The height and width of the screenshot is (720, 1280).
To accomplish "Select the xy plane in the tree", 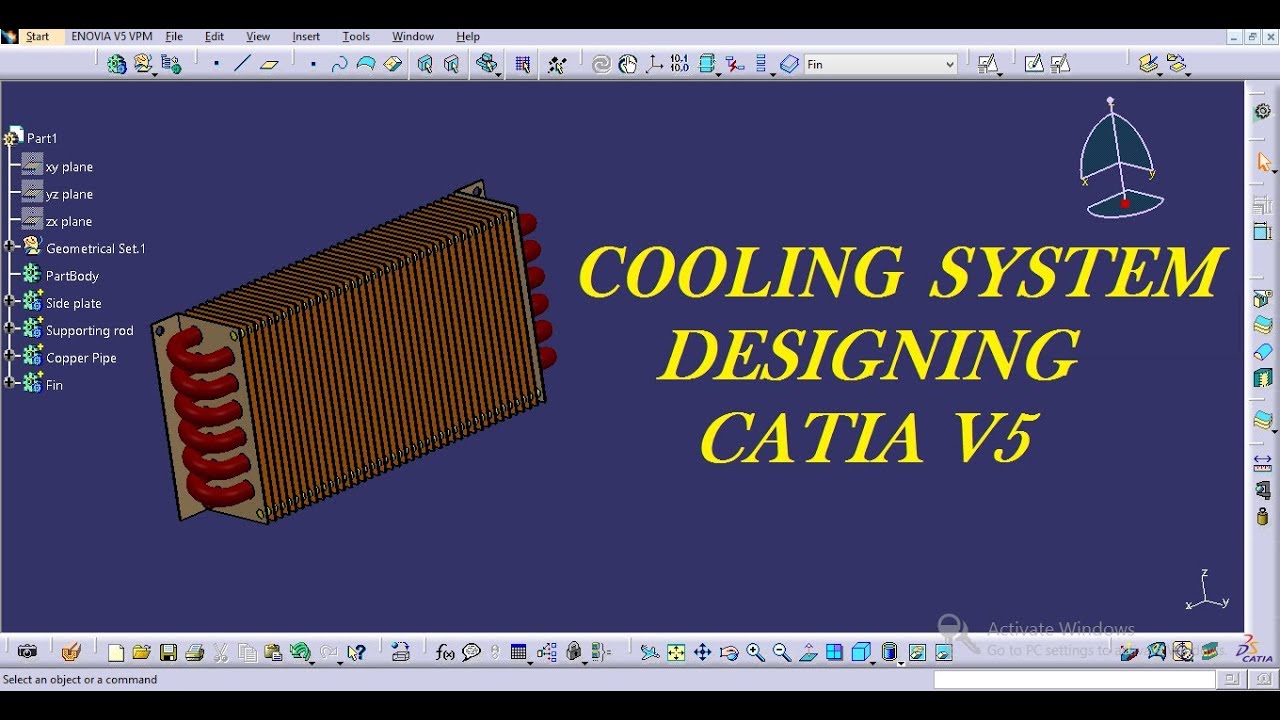I will point(69,167).
